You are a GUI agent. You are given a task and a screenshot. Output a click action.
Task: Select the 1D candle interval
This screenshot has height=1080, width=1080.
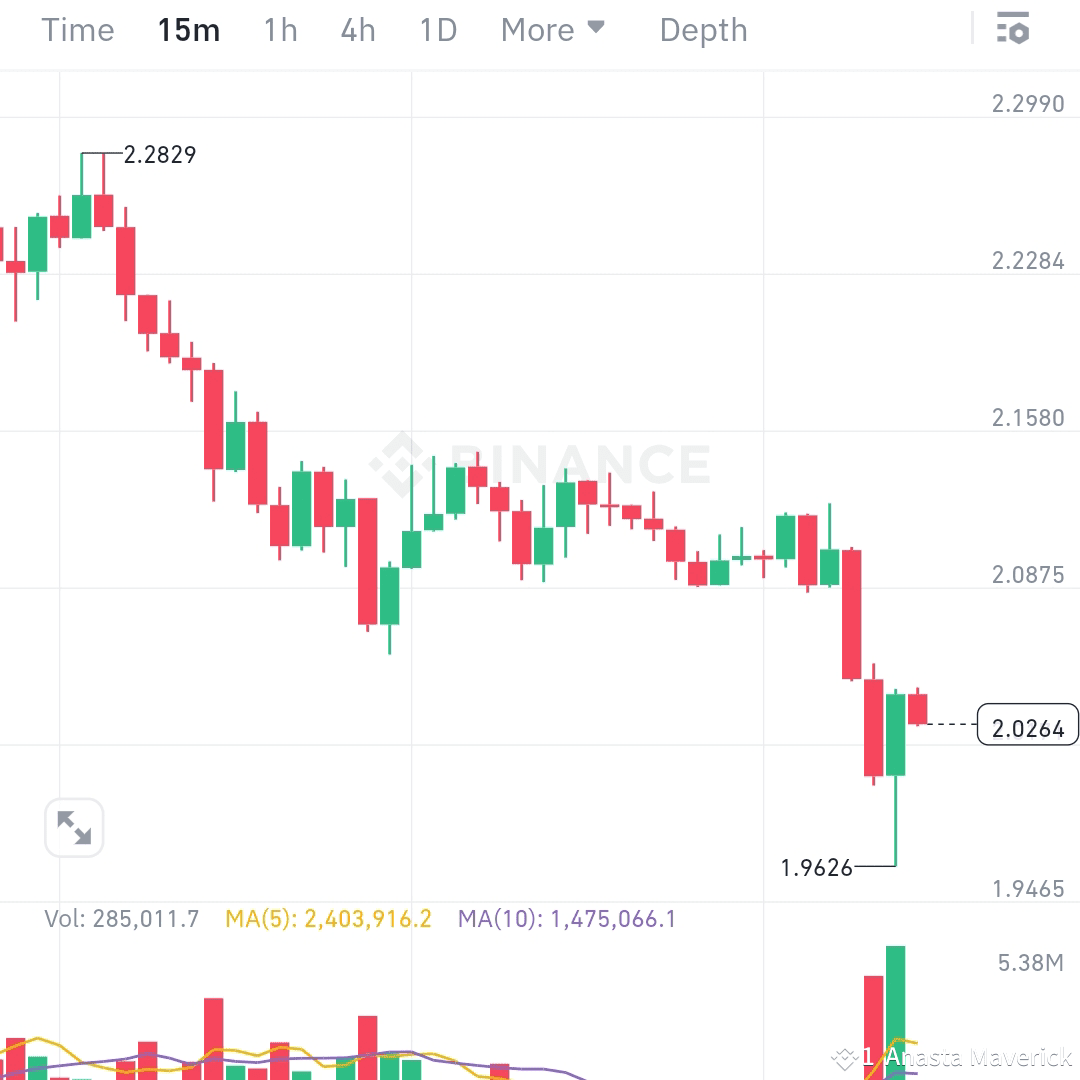coord(437,30)
